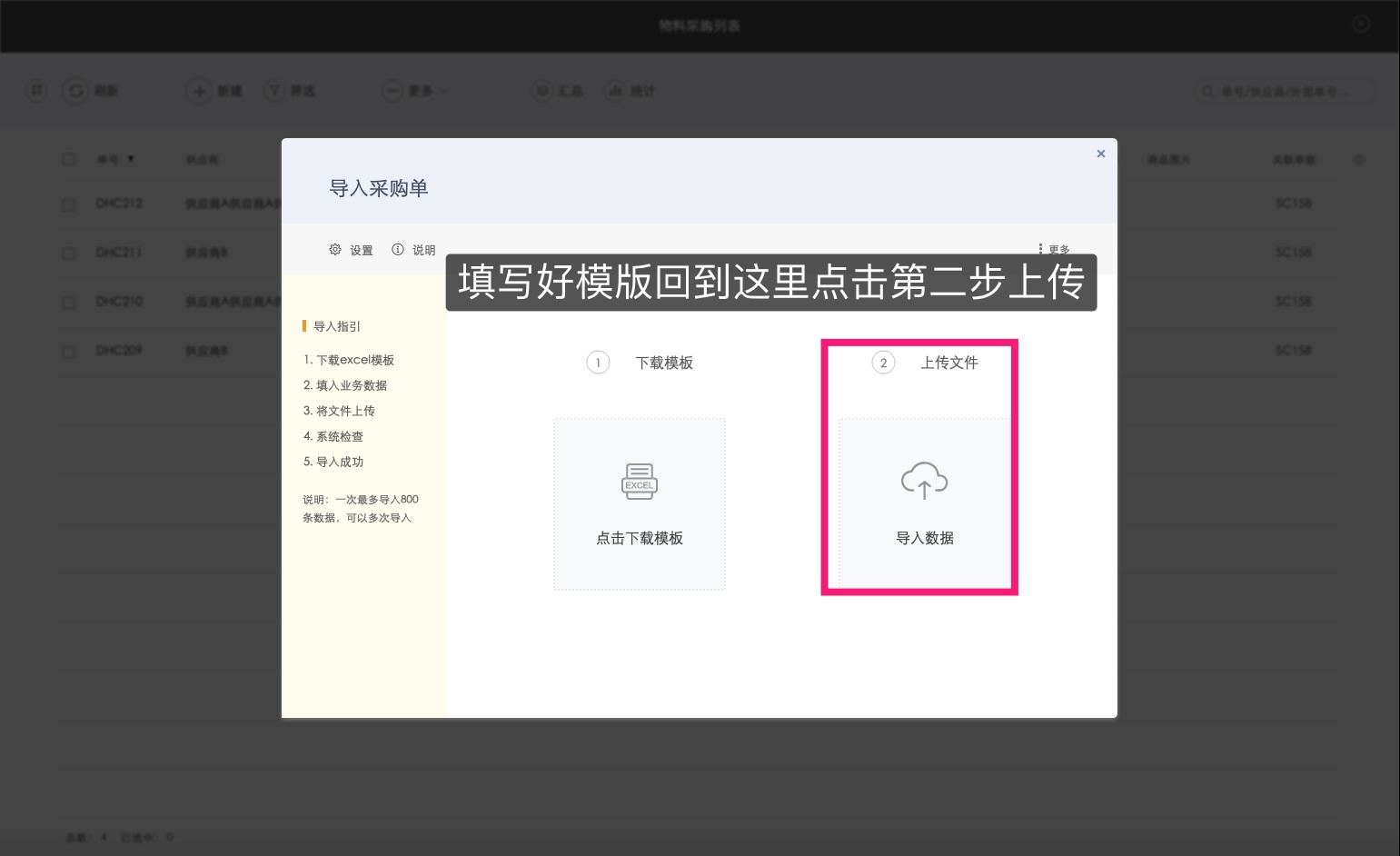The image size is (1400, 856).
Task: Click the 新建 plus icon
Action: click(199, 91)
